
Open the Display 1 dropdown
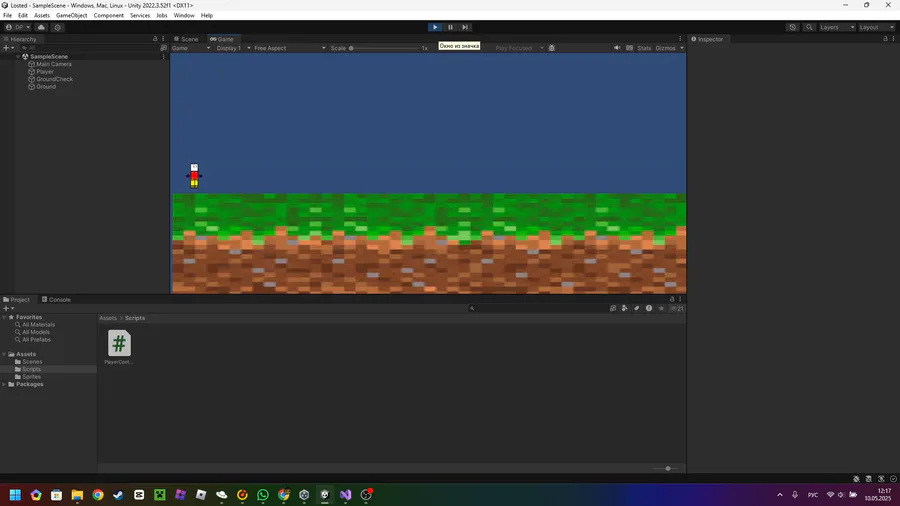[233, 48]
